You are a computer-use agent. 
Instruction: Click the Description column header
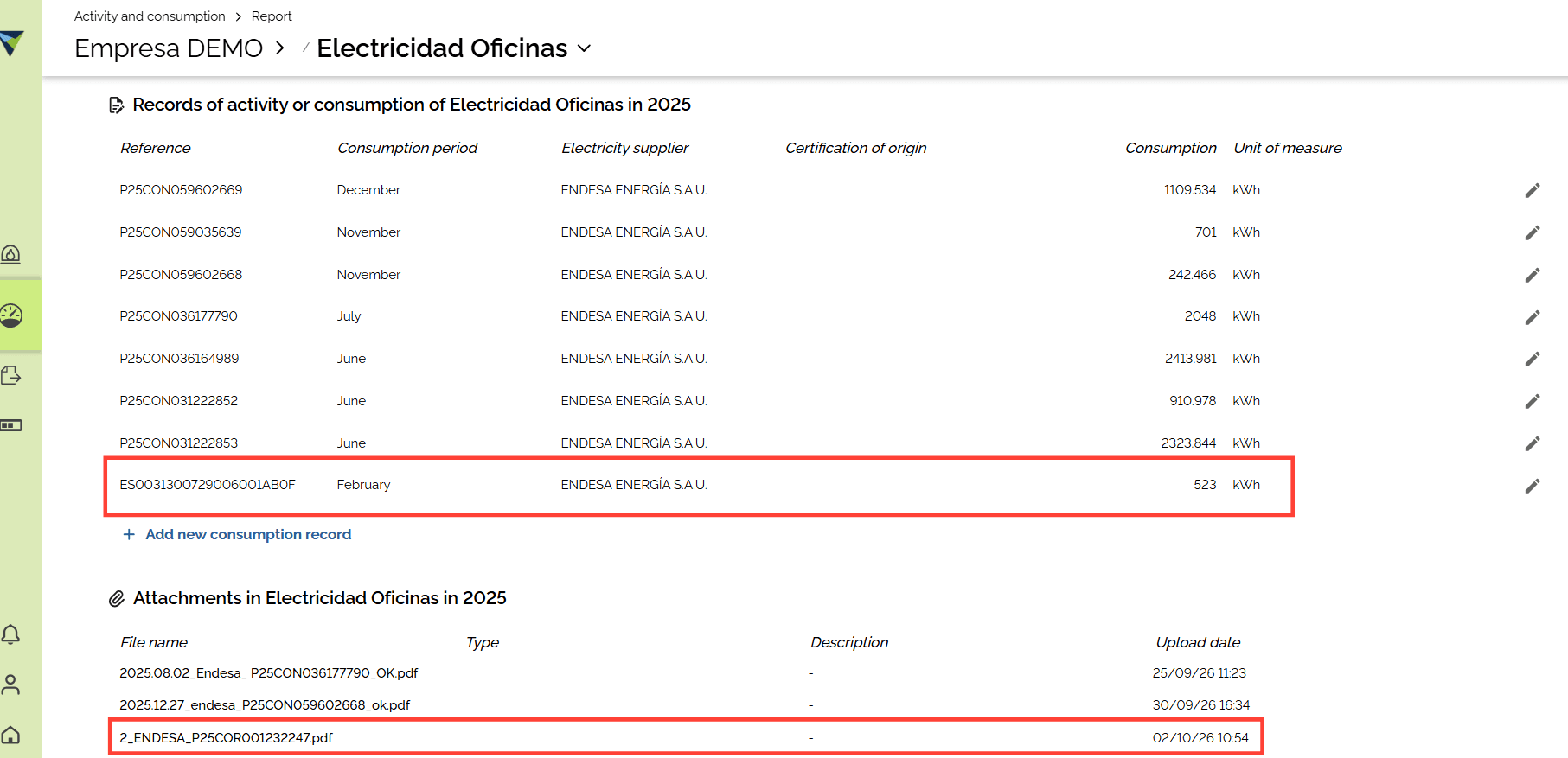coord(849,642)
